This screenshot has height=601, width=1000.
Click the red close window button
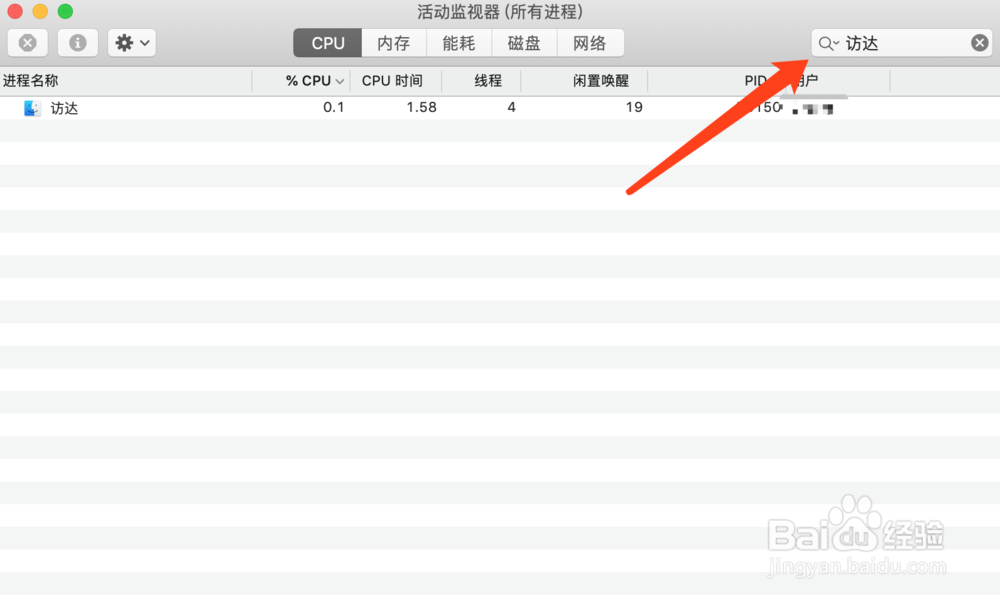coord(15,11)
